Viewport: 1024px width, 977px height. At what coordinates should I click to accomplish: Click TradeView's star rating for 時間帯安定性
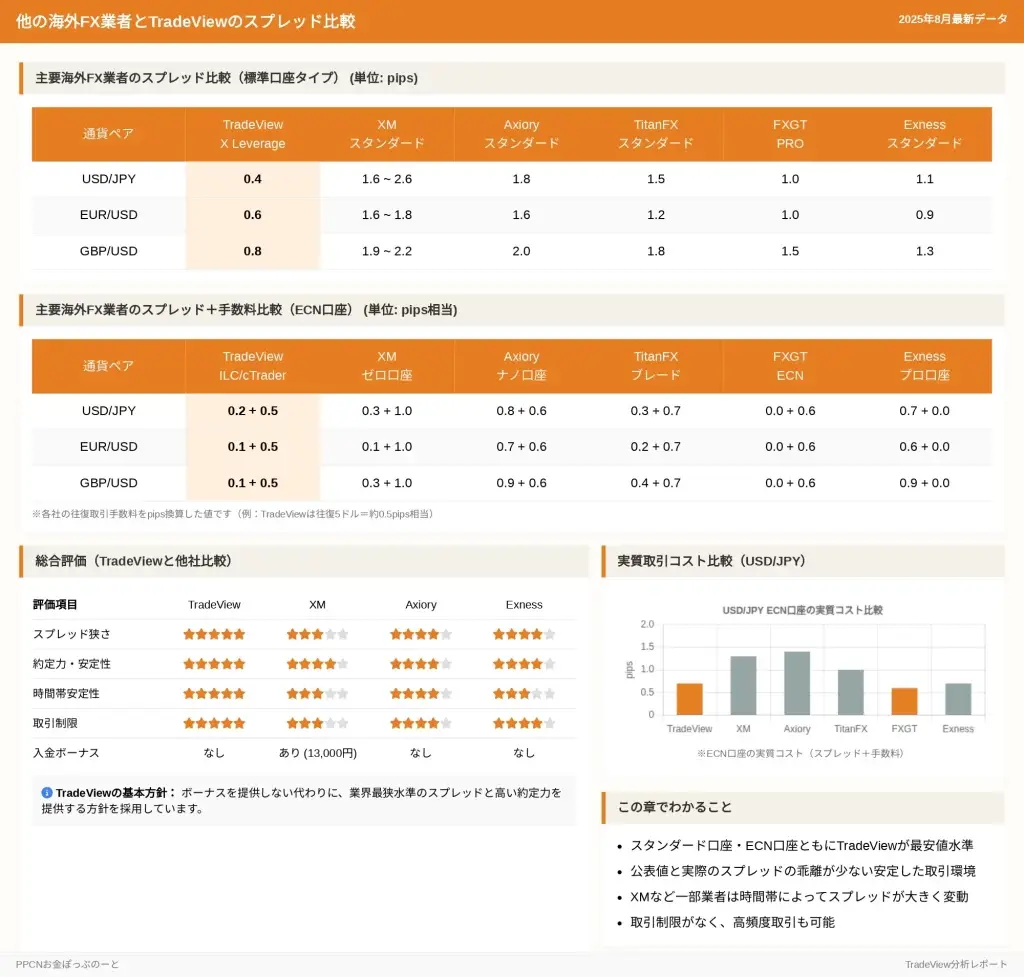tap(214, 694)
